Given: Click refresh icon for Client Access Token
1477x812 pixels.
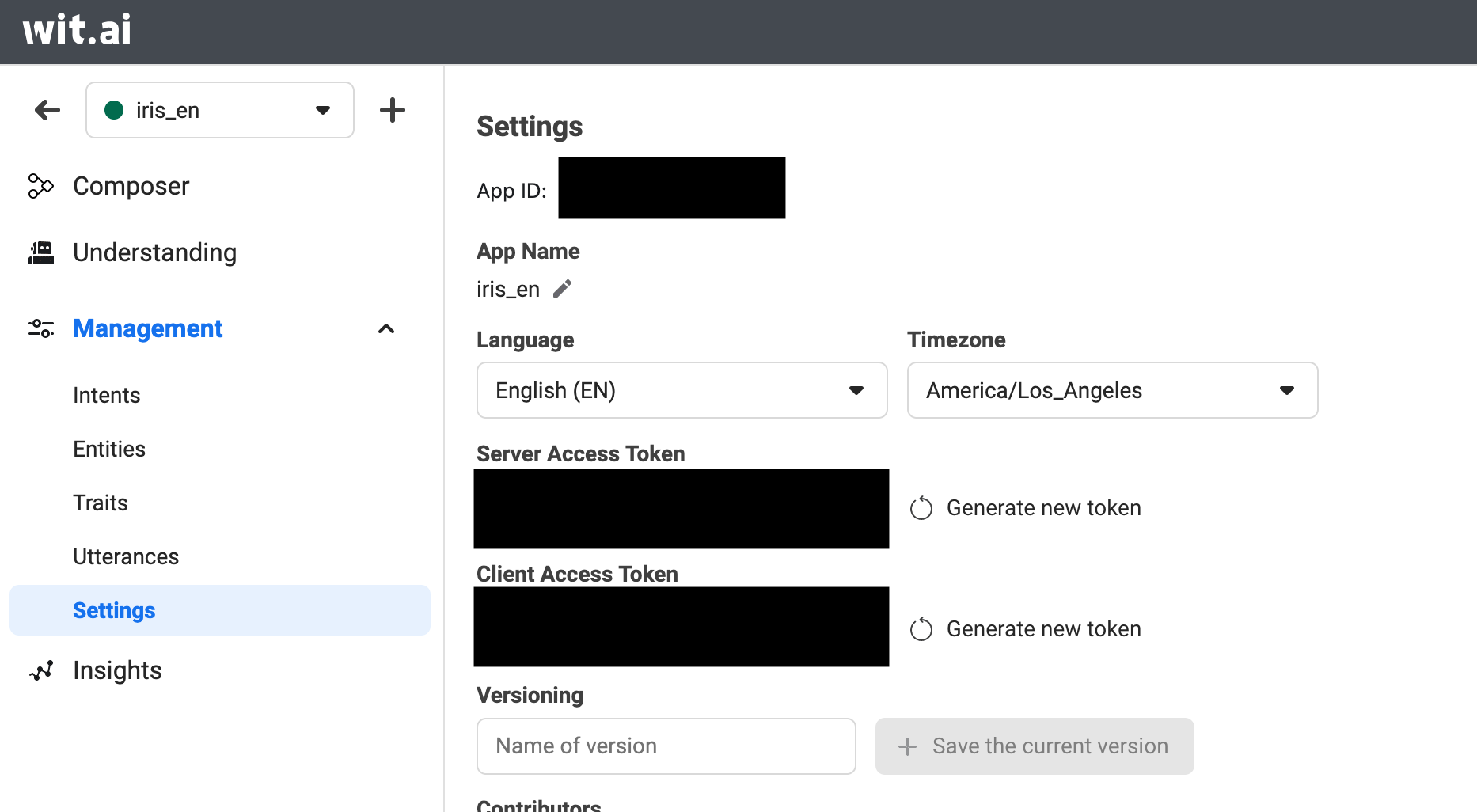Looking at the screenshot, I should 921,629.
